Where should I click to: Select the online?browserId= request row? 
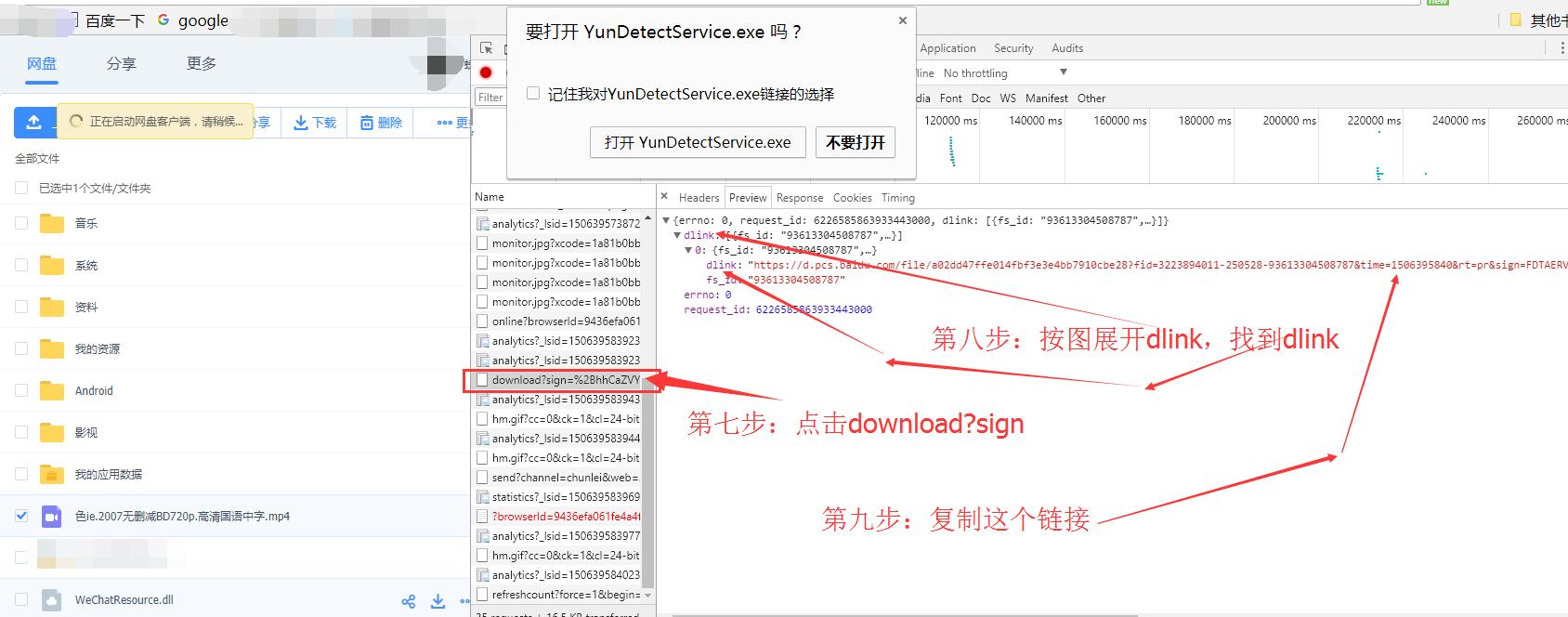click(x=558, y=322)
